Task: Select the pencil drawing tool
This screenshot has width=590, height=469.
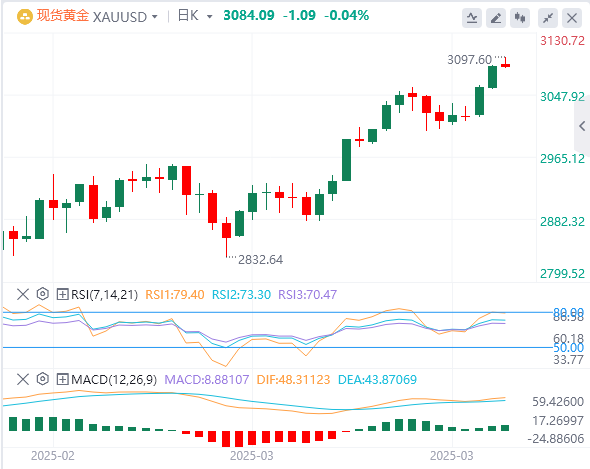Action: 496,18
